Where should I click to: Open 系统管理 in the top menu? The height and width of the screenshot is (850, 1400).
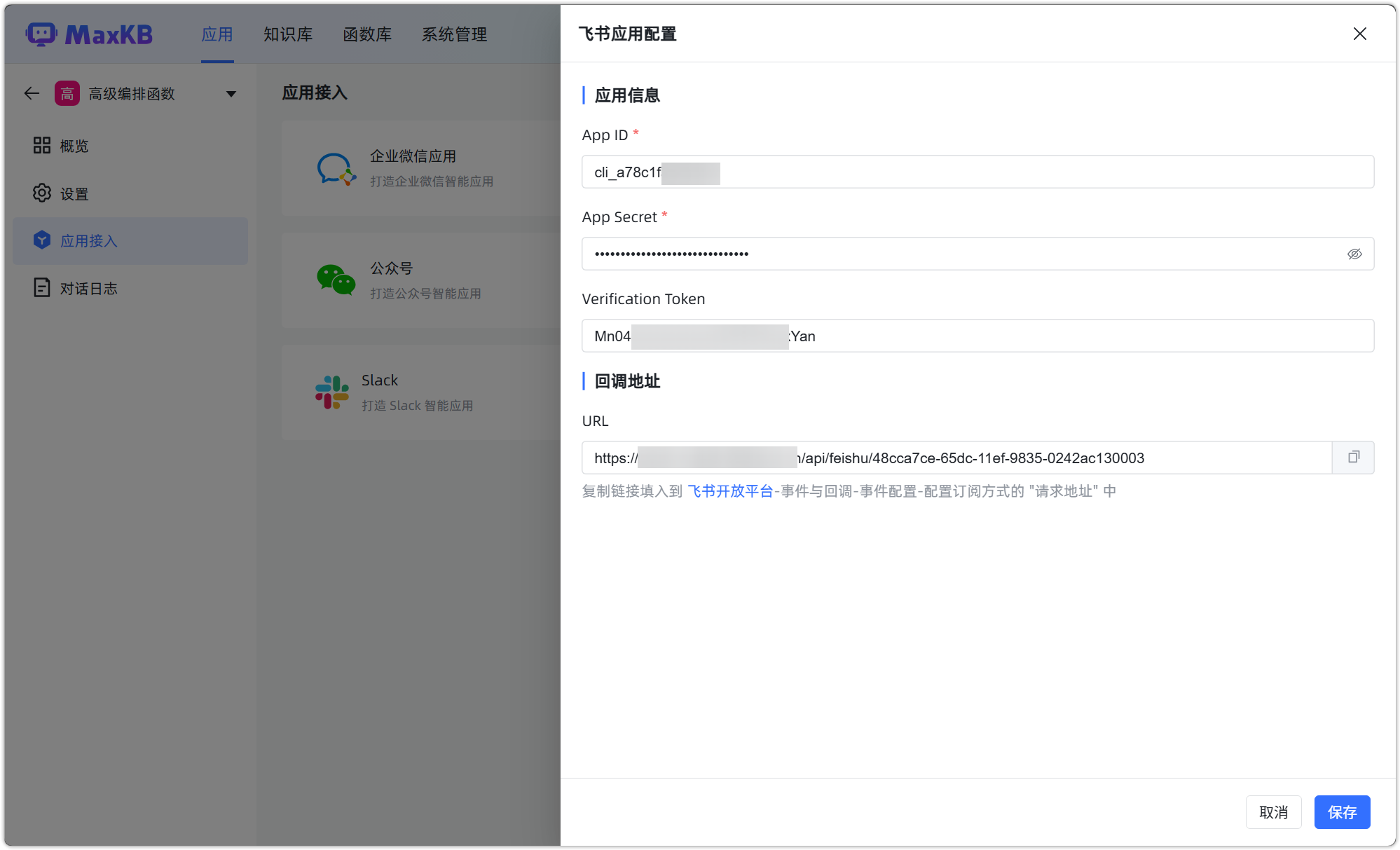454,34
